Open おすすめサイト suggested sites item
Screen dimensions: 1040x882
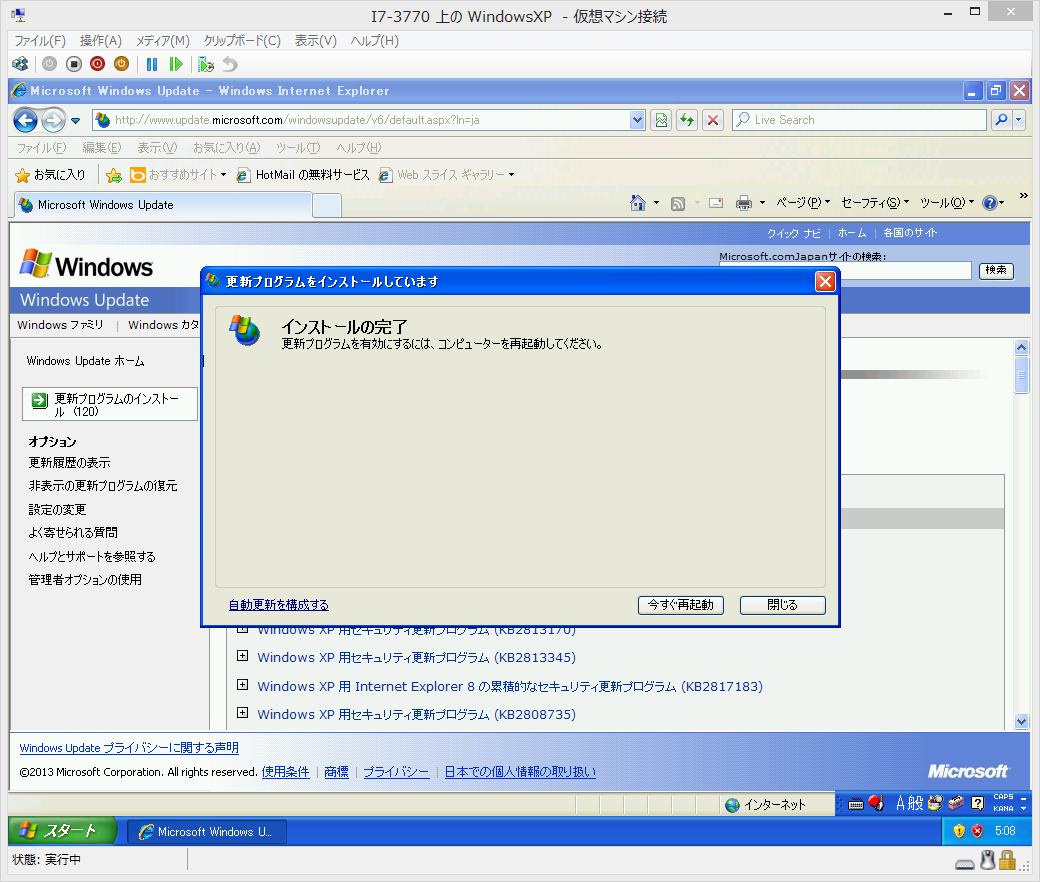click(178, 174)
